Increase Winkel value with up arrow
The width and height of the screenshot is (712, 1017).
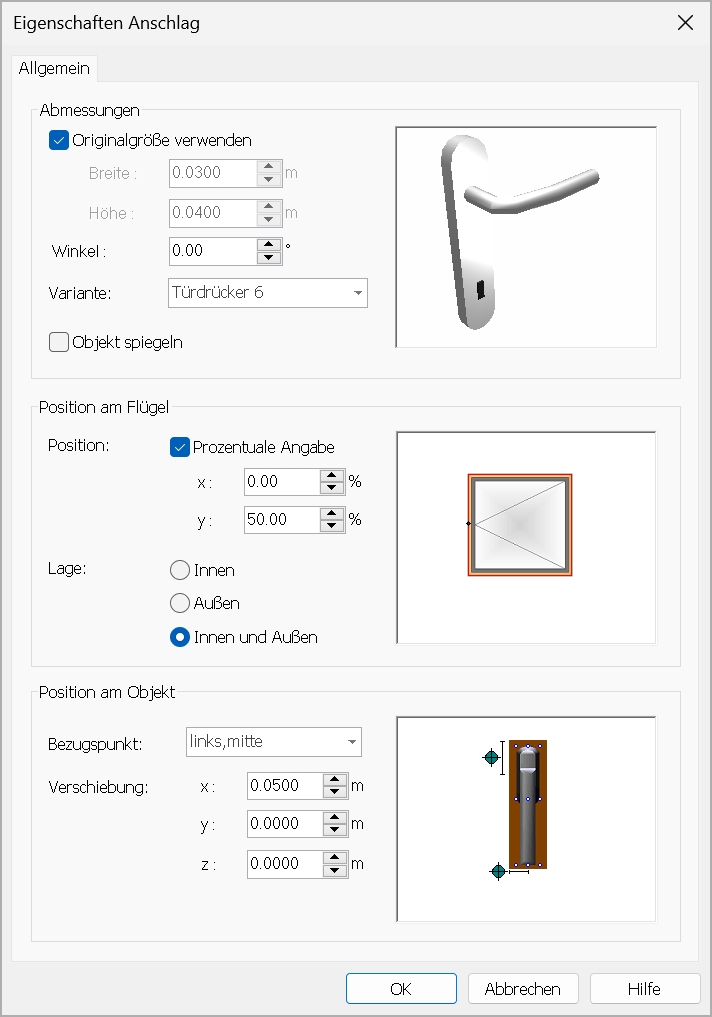(x=269, y=245)
